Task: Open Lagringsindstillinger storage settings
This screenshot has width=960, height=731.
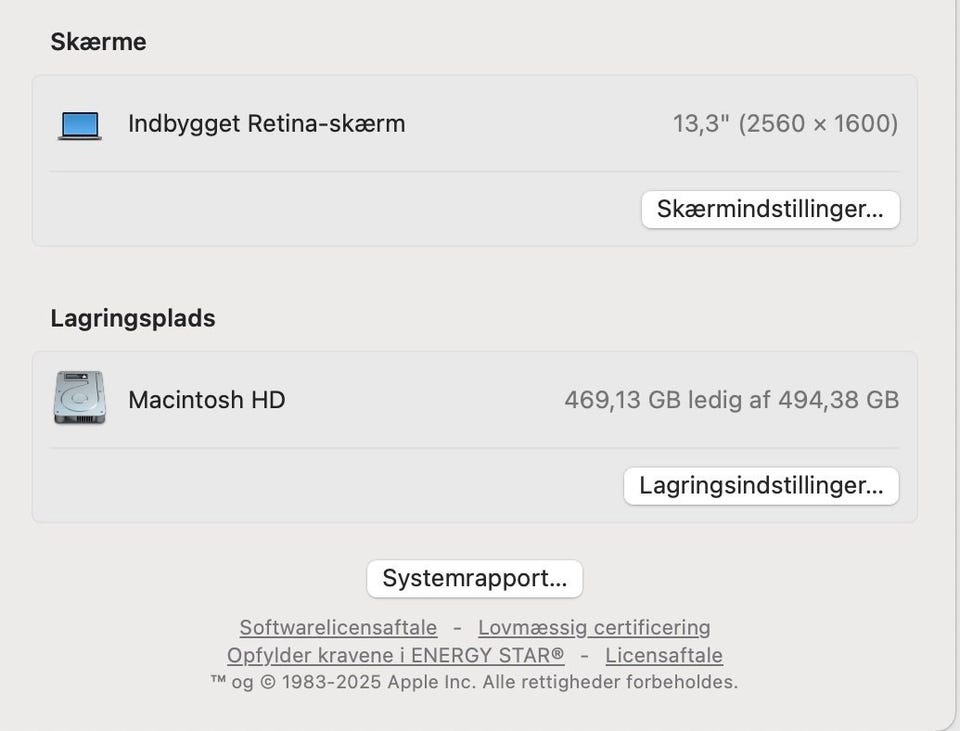Action: [761, 486]
